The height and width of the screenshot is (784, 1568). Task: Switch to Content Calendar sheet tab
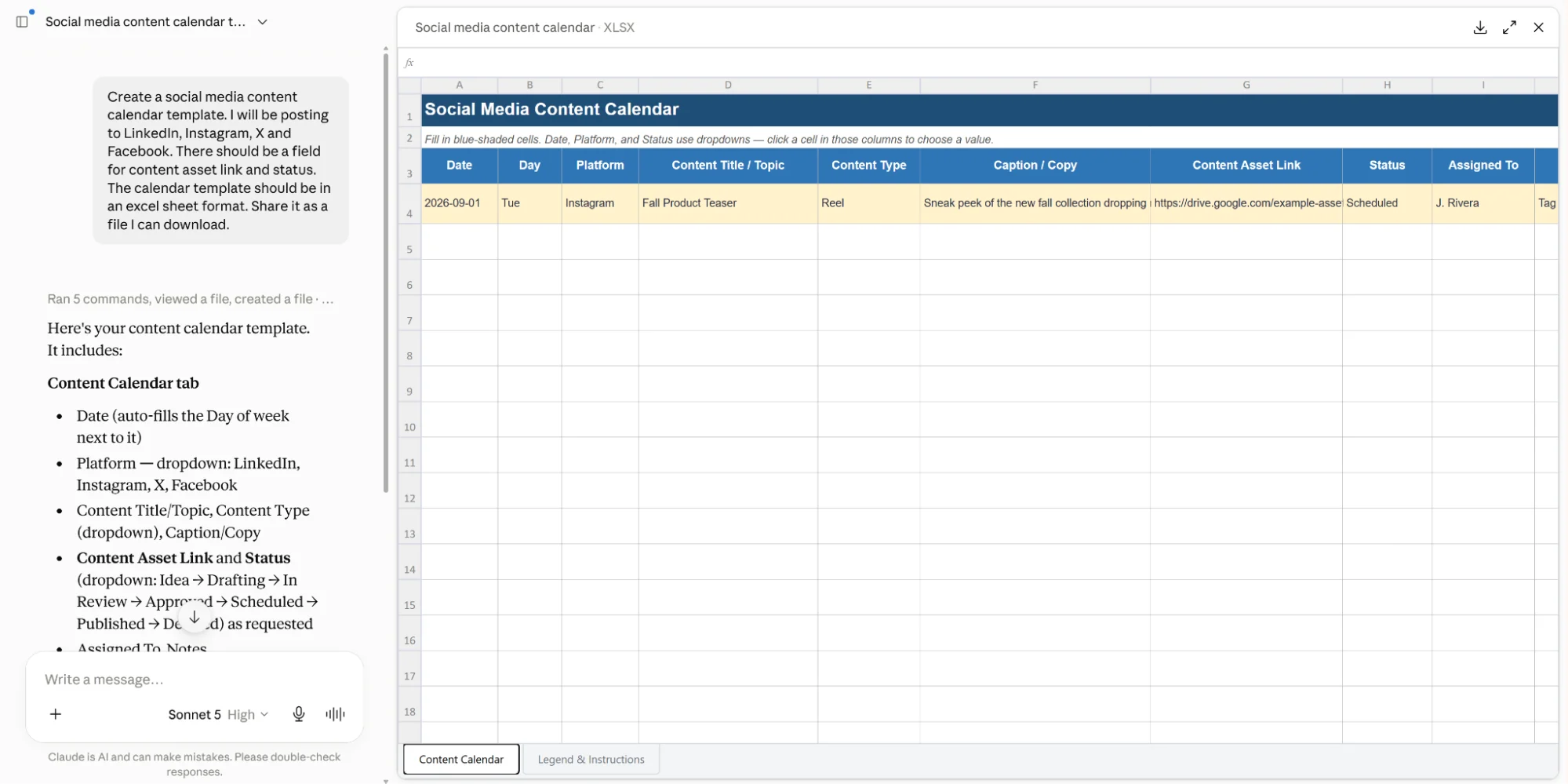point(461,759)
